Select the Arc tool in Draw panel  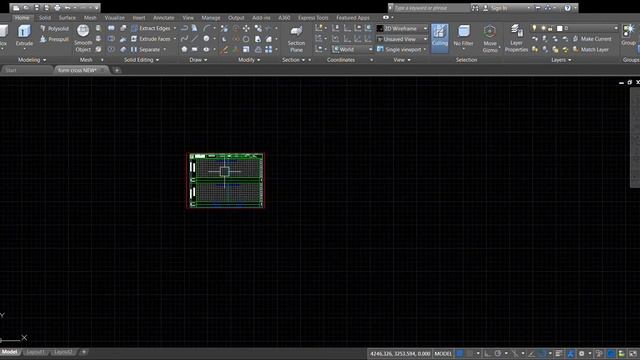pos(207,28)
